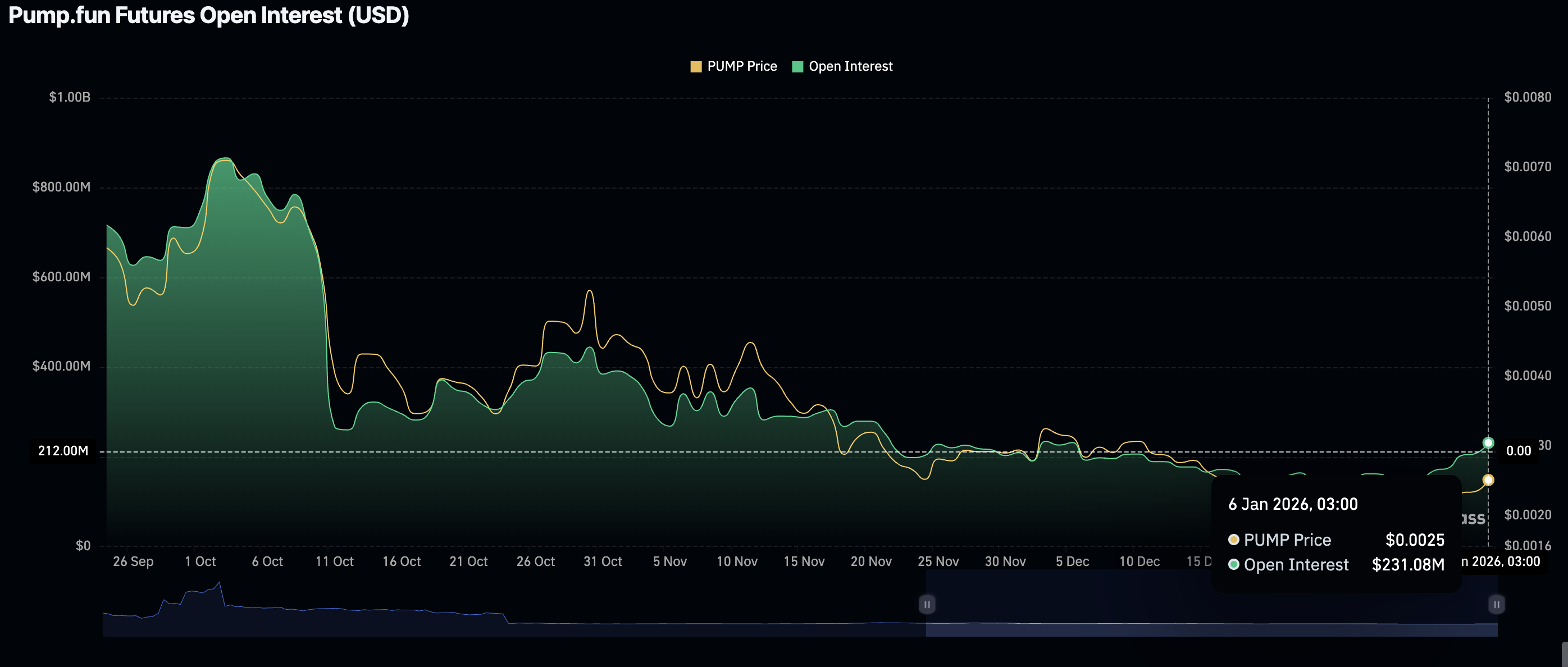Click the tooltip yellow PUMP Price dot

coord(1234,539)
